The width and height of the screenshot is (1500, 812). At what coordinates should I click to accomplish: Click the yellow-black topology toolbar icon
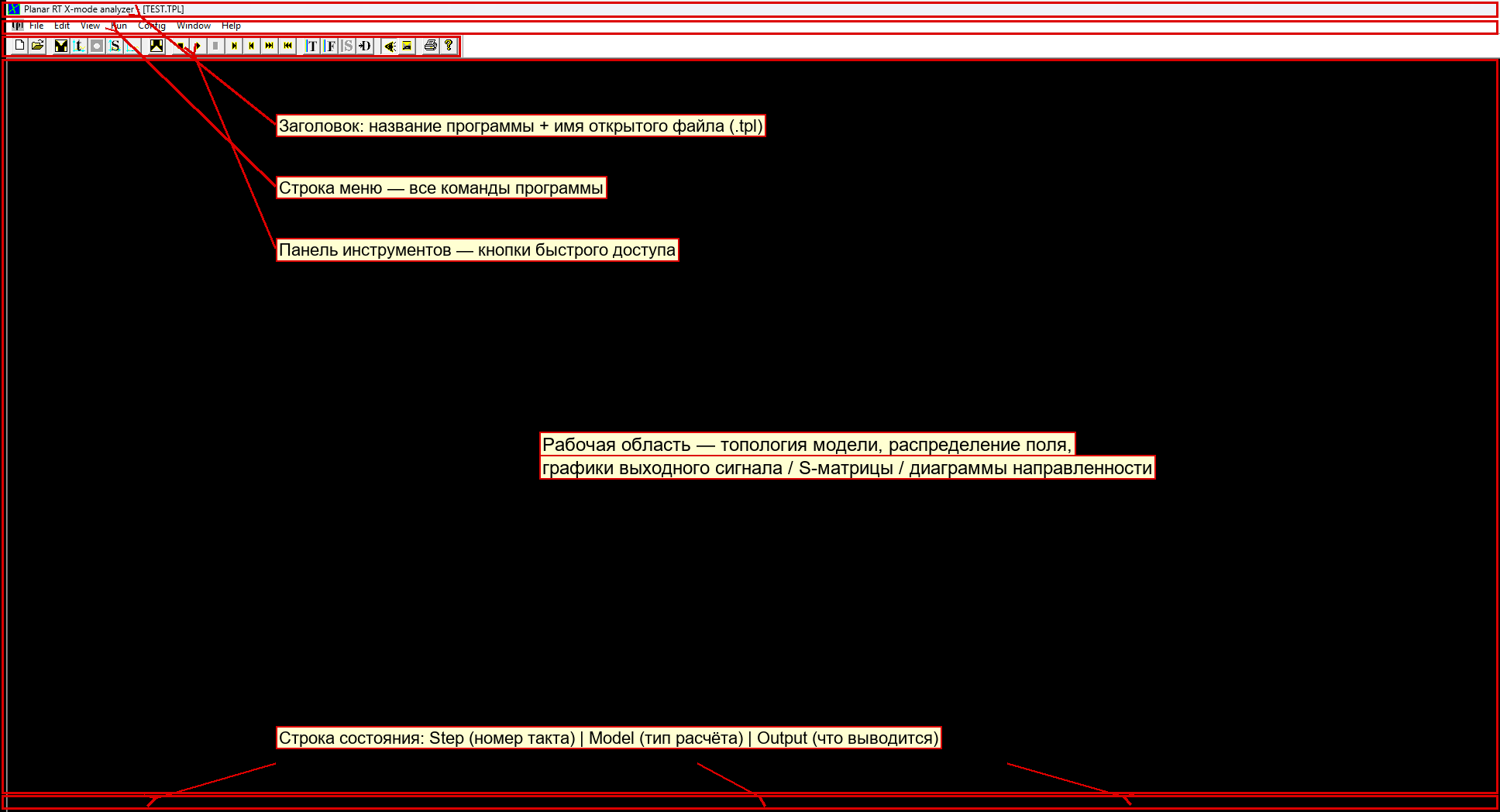(61, 46)
